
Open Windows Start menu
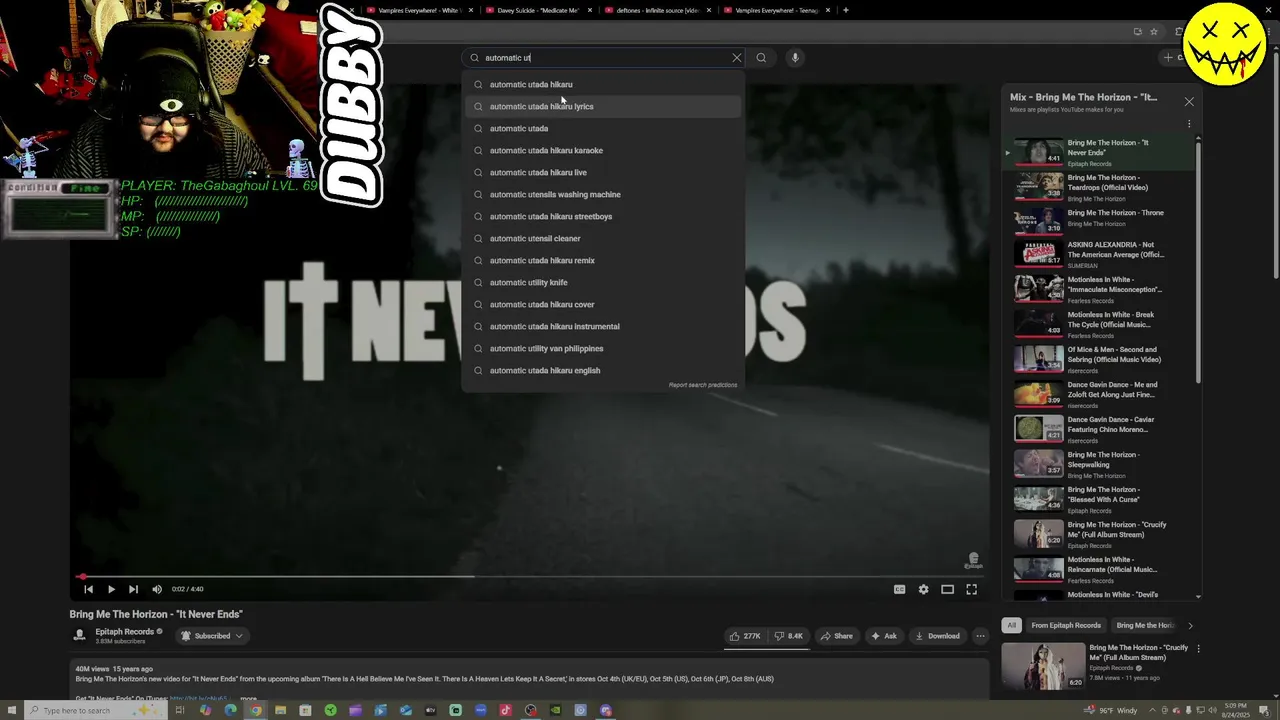[x=11, y=711]
